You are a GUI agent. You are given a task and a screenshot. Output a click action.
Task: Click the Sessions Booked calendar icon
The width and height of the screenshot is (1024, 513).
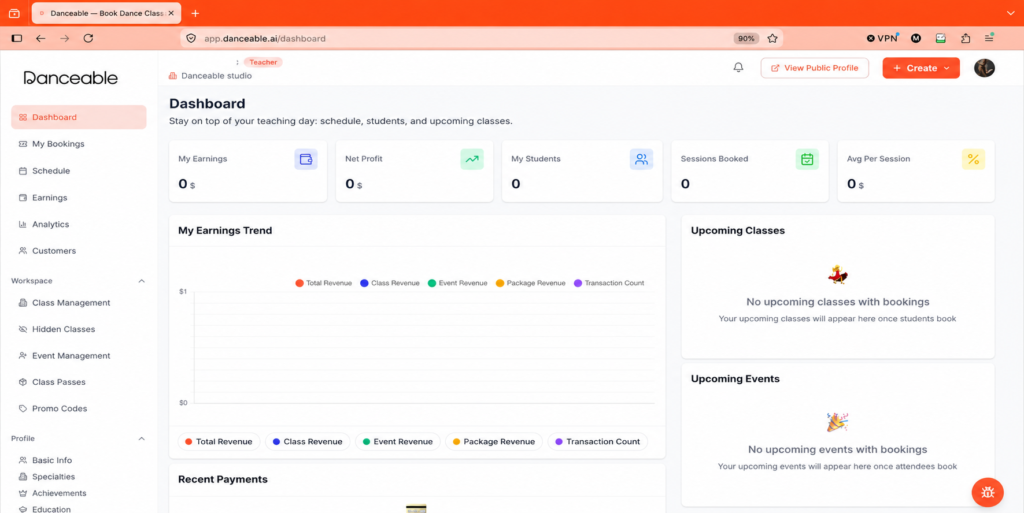pyautogui.click(x=807, y=159)
